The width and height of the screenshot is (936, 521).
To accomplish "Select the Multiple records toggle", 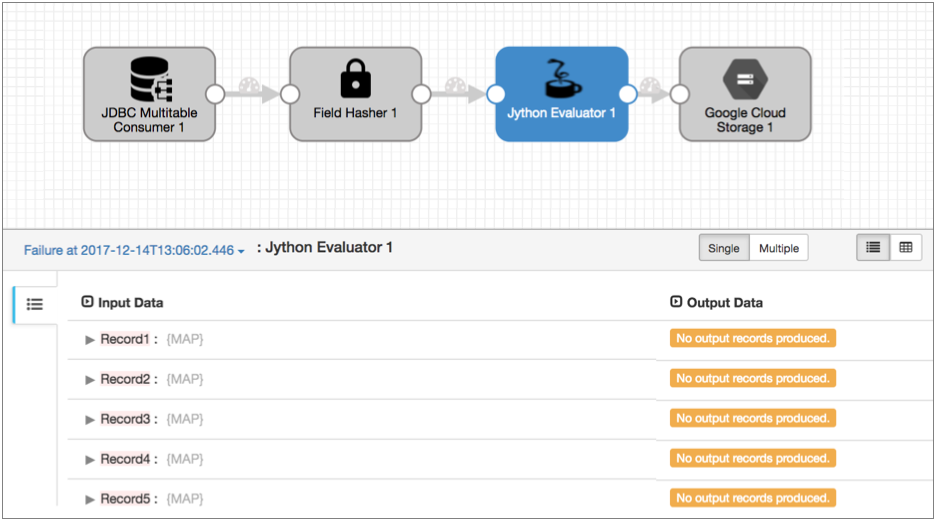I will 778,248.
